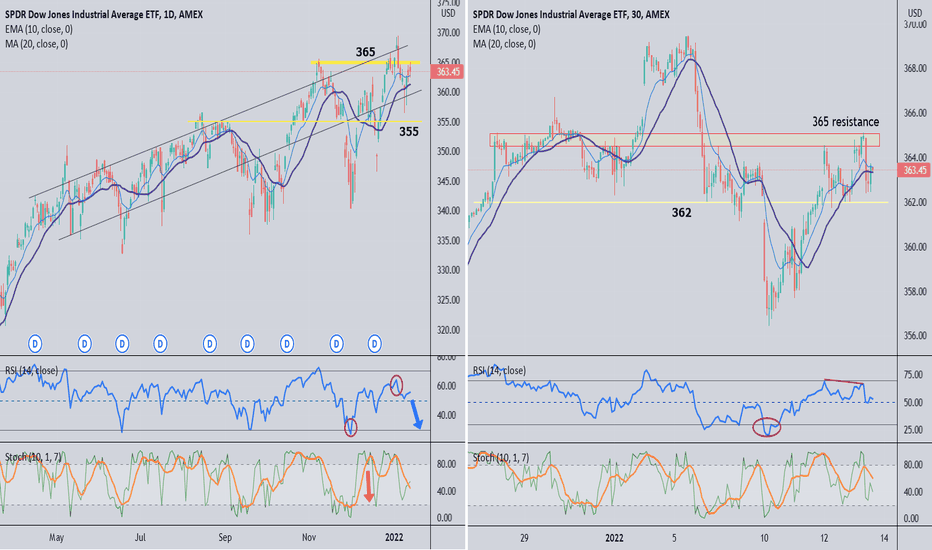Click the second dividend D marker from left
The width and height of the screenshot is (932, 550).
pos(84,343)
